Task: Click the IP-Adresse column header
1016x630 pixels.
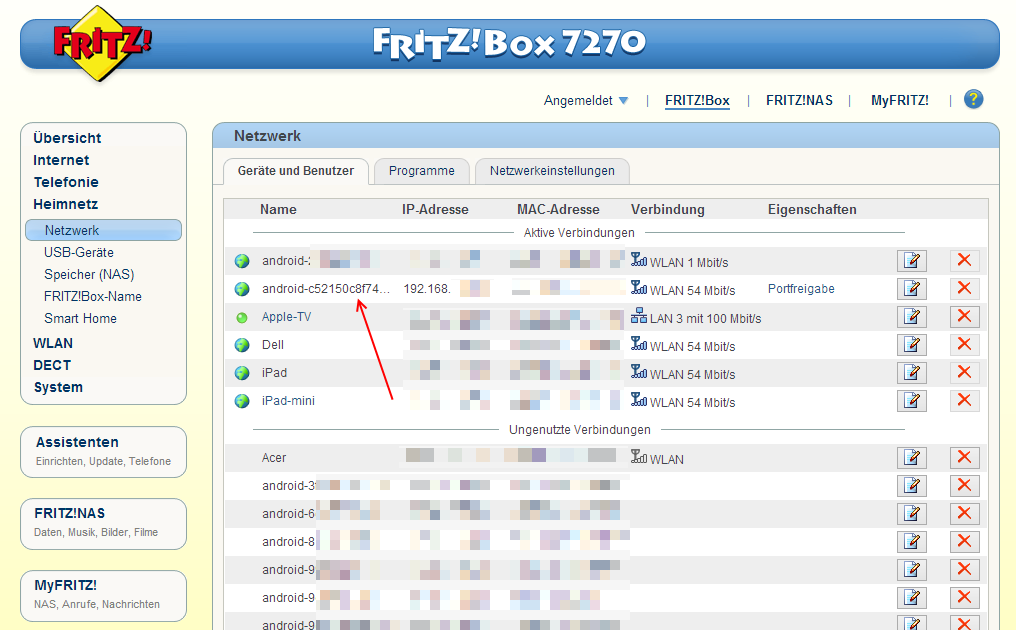Action: tap(435, 209)
